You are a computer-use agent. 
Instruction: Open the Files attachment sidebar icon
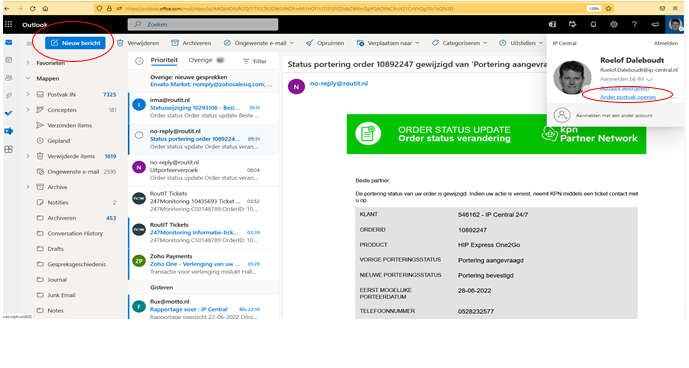click(8, 95)
